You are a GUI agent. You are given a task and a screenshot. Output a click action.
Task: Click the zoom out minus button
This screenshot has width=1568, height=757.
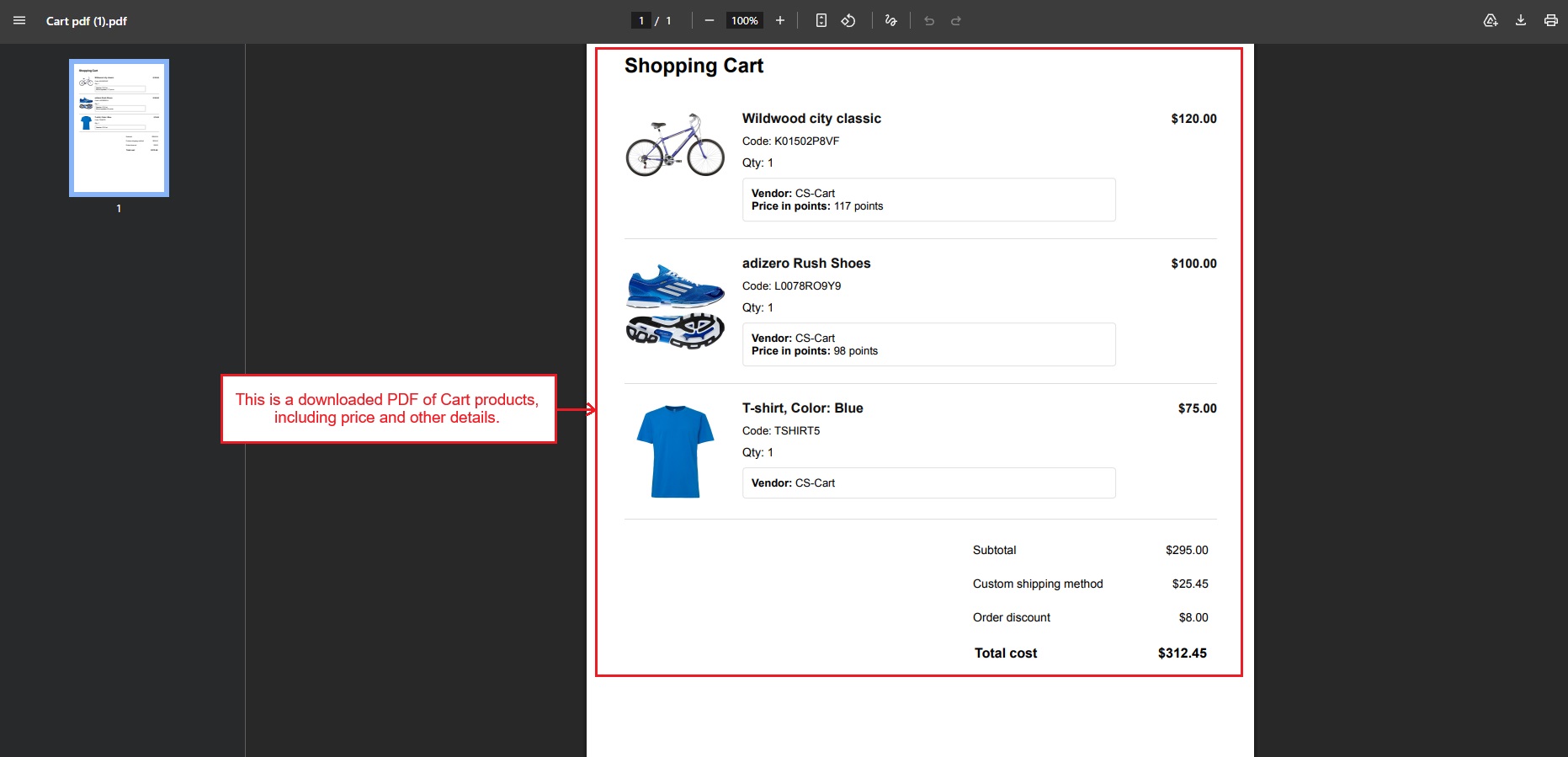710,21
